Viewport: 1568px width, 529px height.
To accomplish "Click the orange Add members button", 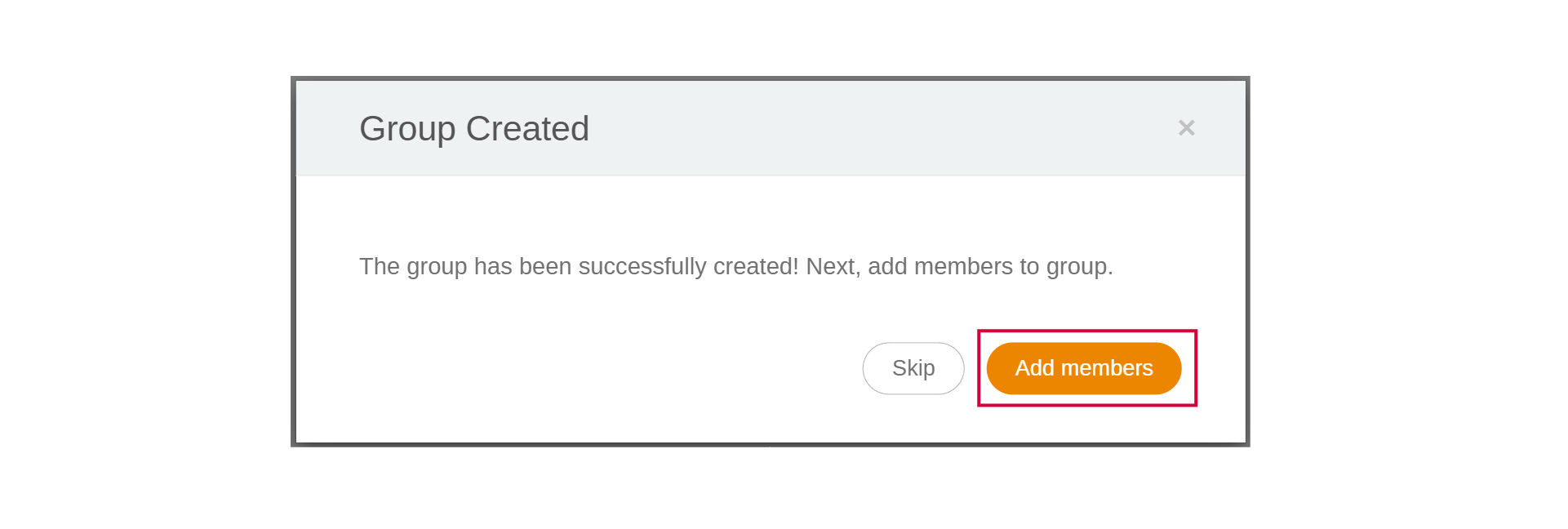I will 1083,368.
